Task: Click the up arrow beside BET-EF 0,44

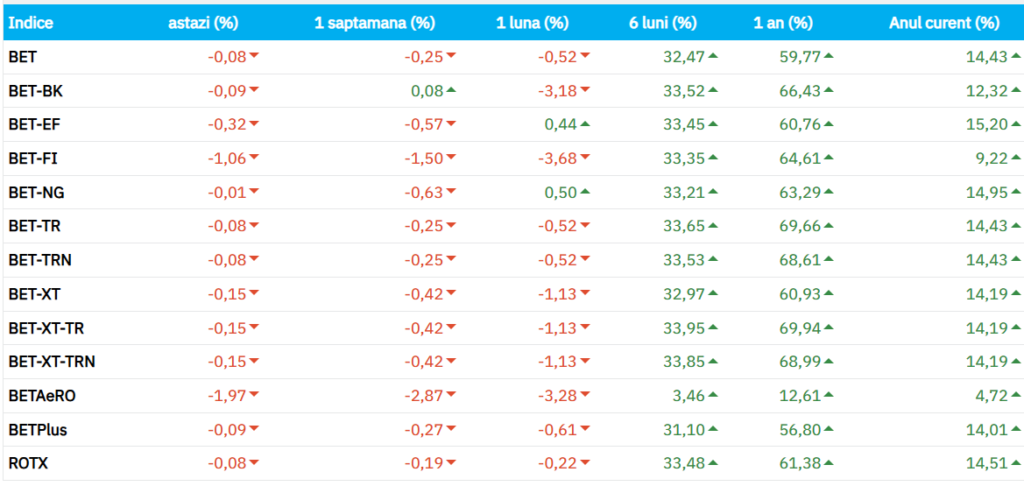Action: [x=585, y=124]
